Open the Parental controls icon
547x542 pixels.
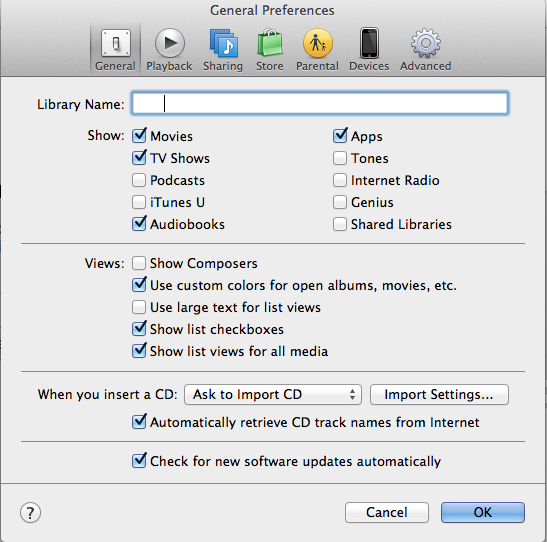[317, 43]
